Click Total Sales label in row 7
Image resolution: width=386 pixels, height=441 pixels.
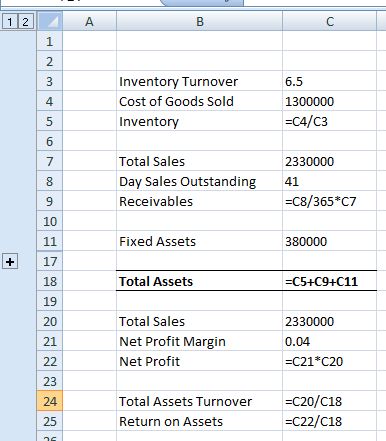[x=199, y=161]
